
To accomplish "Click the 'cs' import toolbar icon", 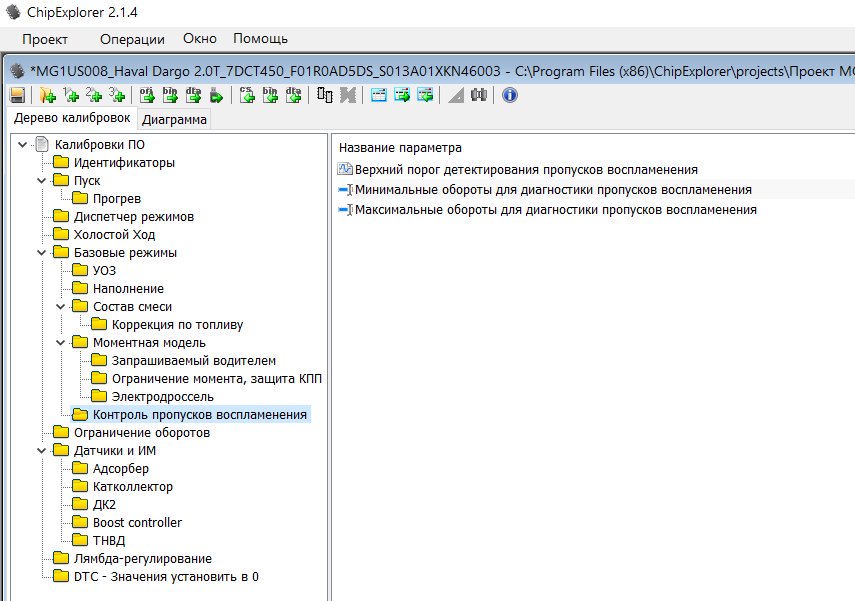I will pos(247,95).
